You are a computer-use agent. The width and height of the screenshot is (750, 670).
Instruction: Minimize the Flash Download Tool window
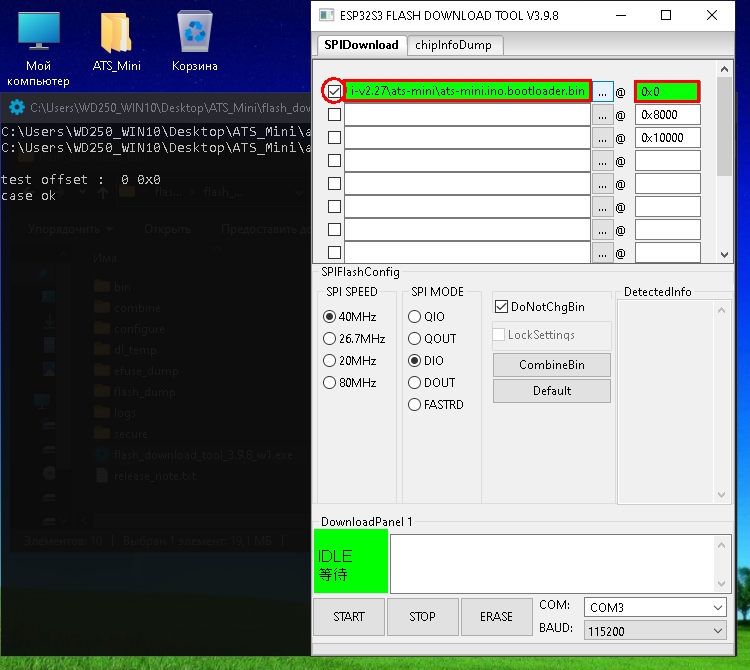click(621, 15)
